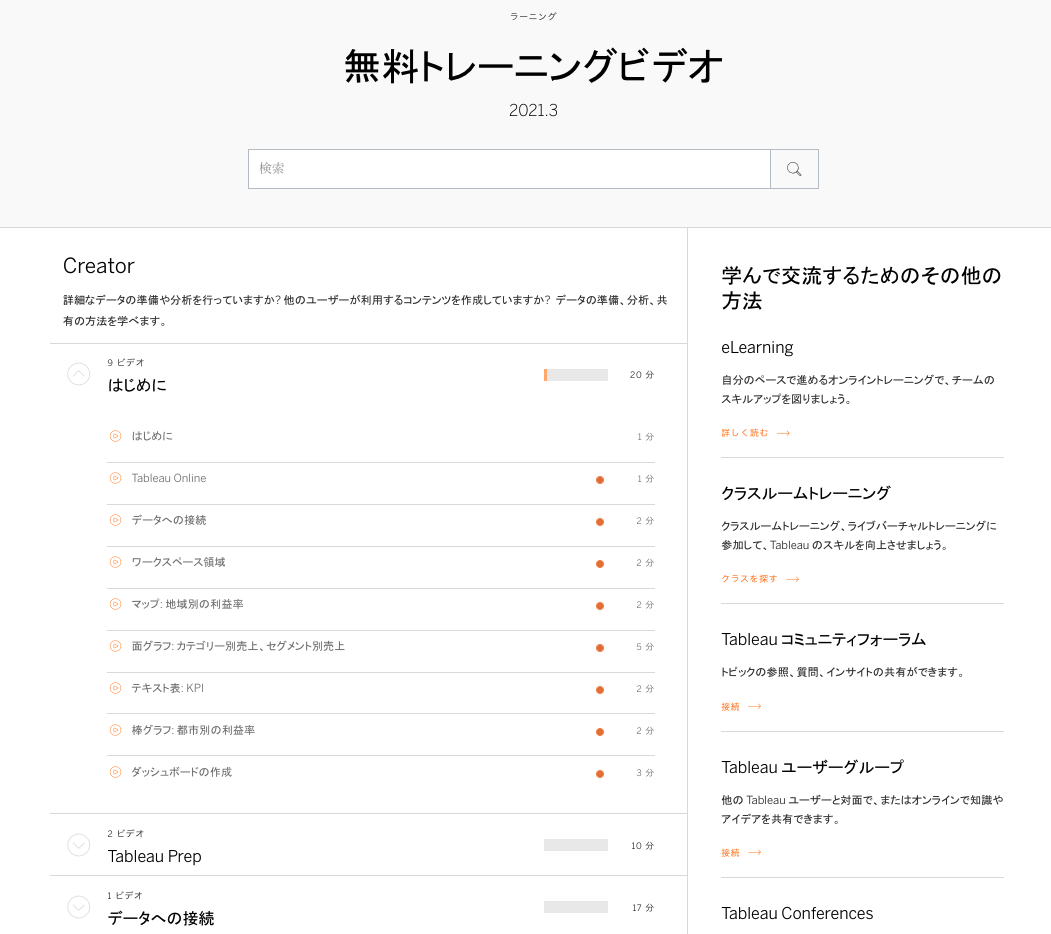Viewport: 1051px width, 934px height.
Task: Click the 17 分 データへの接続 section progress bar
Action: point(576,907)
